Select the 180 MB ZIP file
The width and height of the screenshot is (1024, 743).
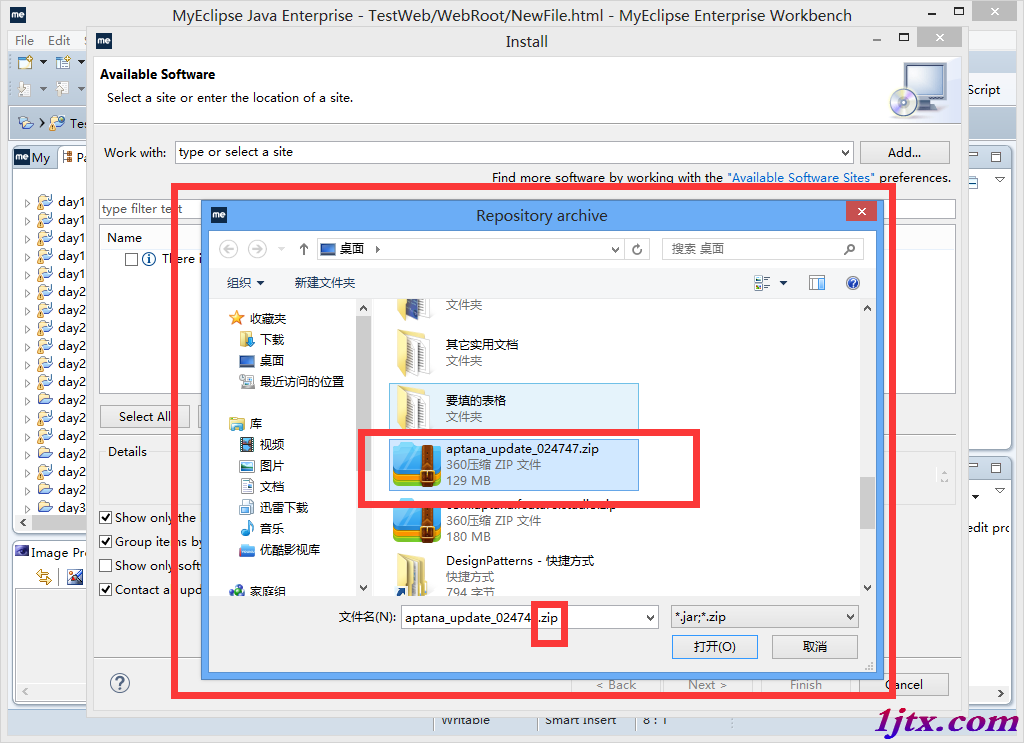pyautogui.click(x=513, y=520)
